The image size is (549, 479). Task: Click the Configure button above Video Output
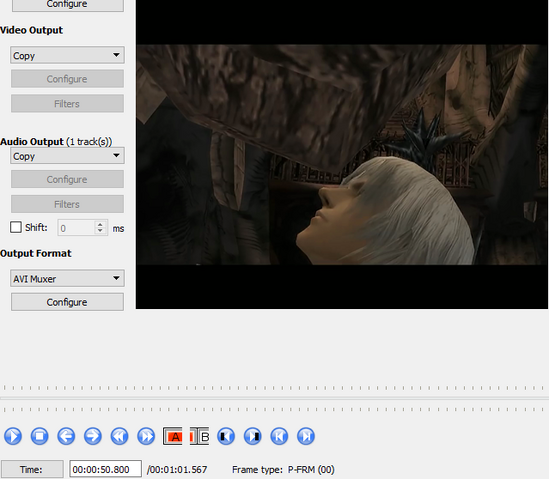[x=67, y=5]
